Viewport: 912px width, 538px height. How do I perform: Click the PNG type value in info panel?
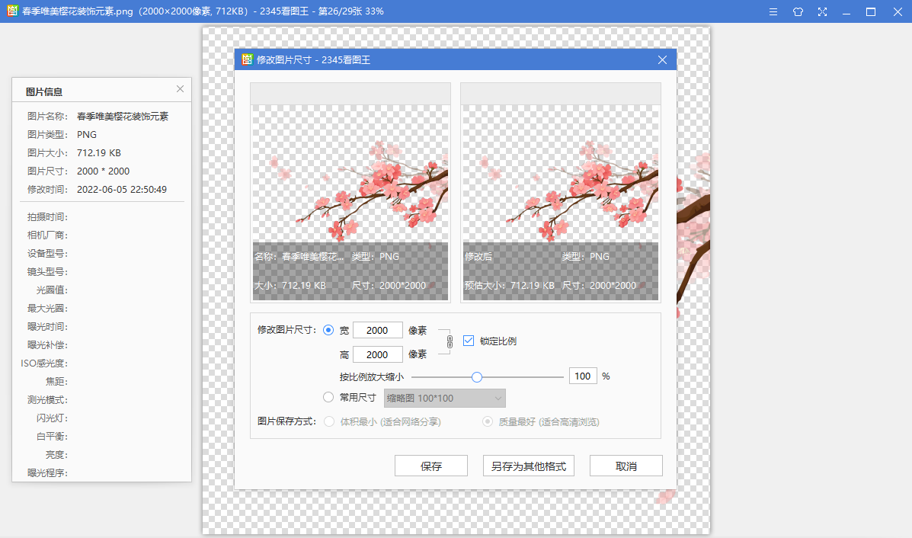click(87, 134)
